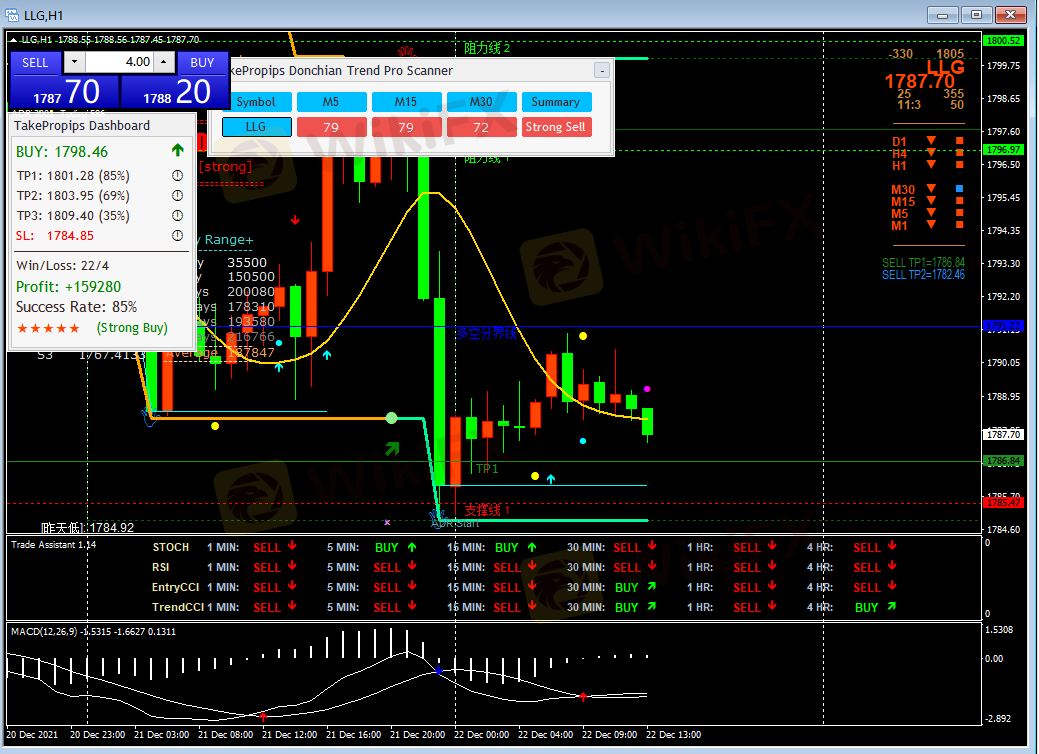Viewport: 1039px width, 754px height.
Task: Collapse the Donchian Trend Pro Scanner panel
Action: (601, 71)
